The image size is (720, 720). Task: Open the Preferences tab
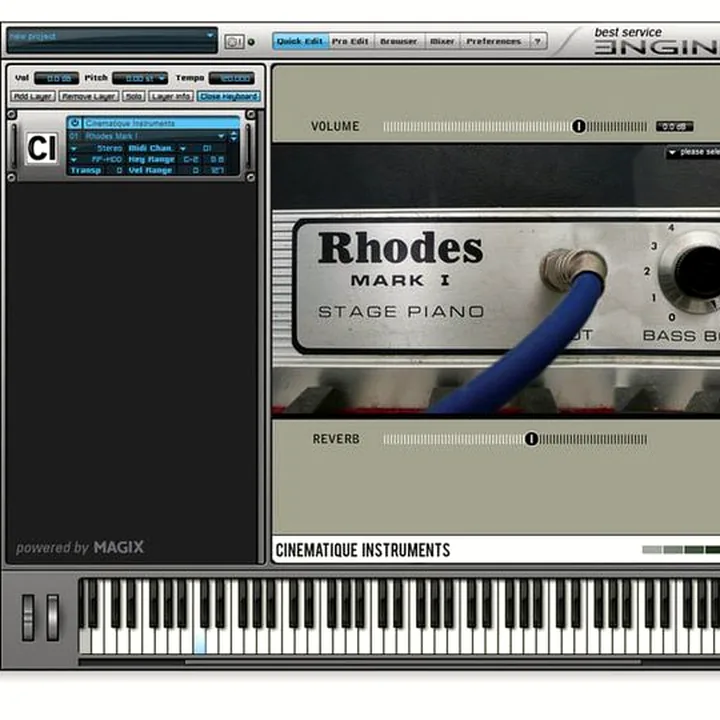pos(494,41)
